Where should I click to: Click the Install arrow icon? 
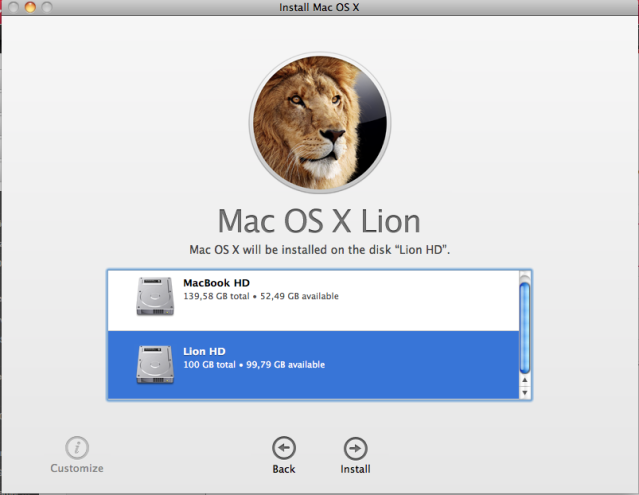(355, 449)
